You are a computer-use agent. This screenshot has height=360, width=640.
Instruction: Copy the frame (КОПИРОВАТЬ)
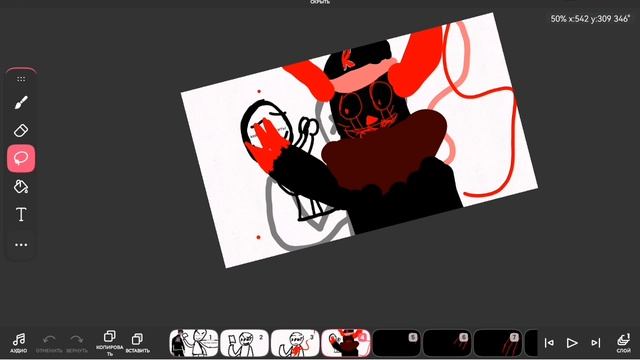pyautogui.click(x=109, y=343)
